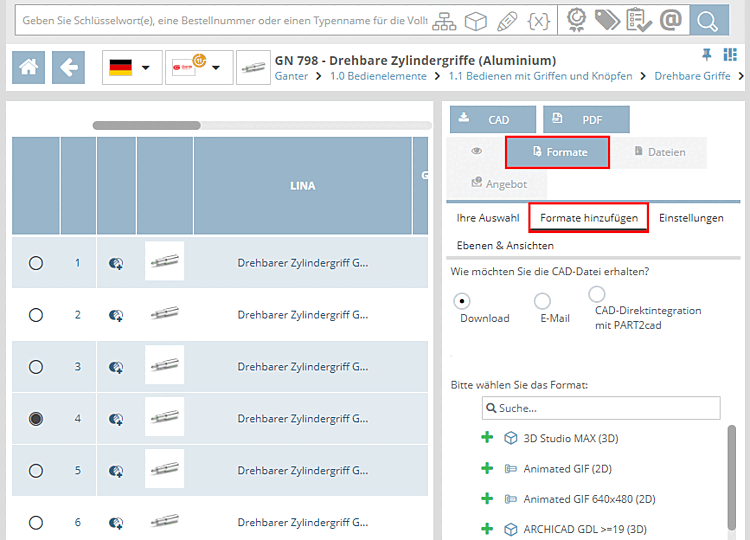750x540 pixels.
Task: Choose E-Mail delivery option
Action: [542, 301]
